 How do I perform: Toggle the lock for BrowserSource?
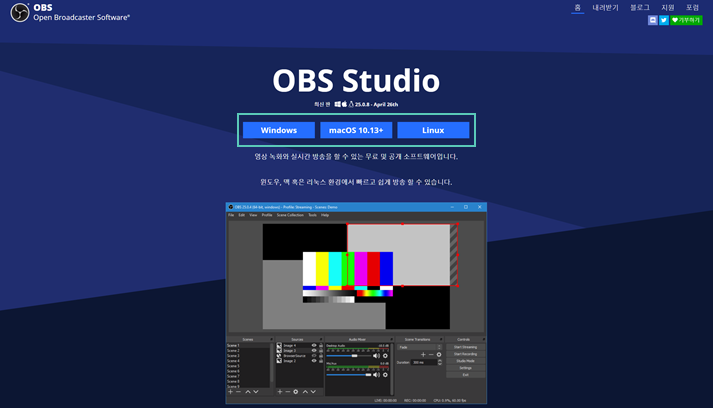click(x=321, y=356)
